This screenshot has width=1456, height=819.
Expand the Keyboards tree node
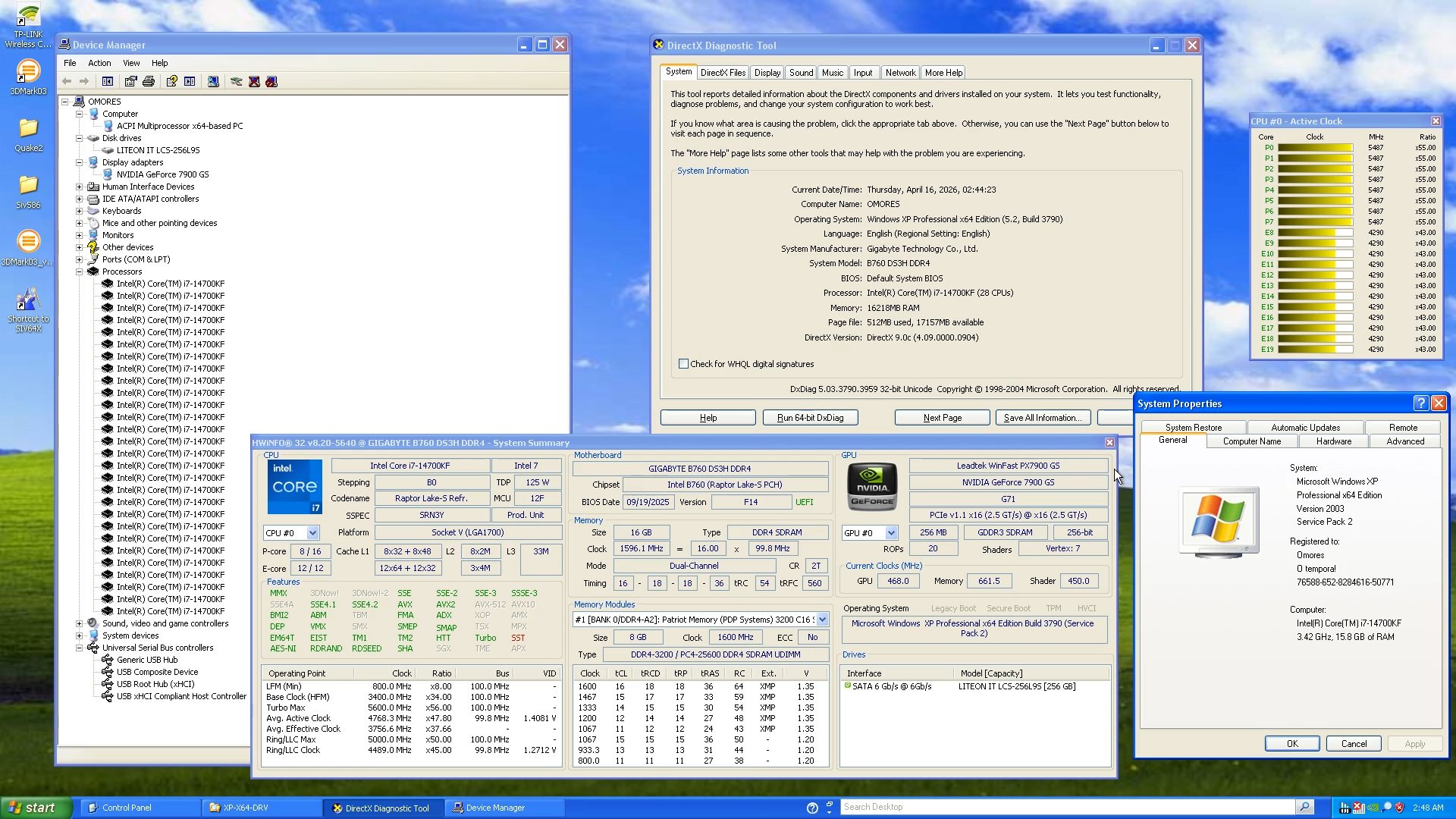pyautogui.click(x=79, y=211)
